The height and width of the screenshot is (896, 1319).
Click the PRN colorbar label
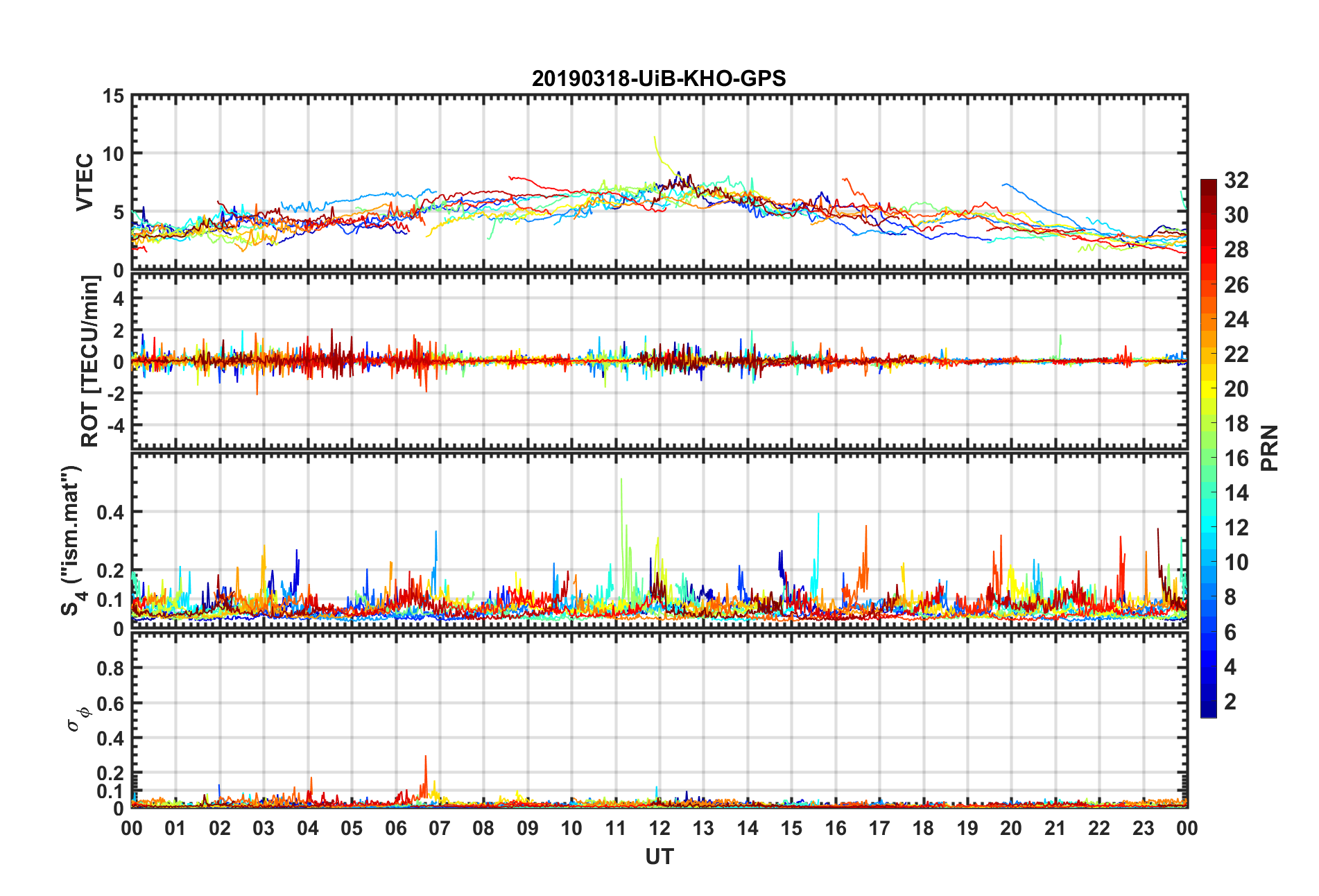point(1269,449)
